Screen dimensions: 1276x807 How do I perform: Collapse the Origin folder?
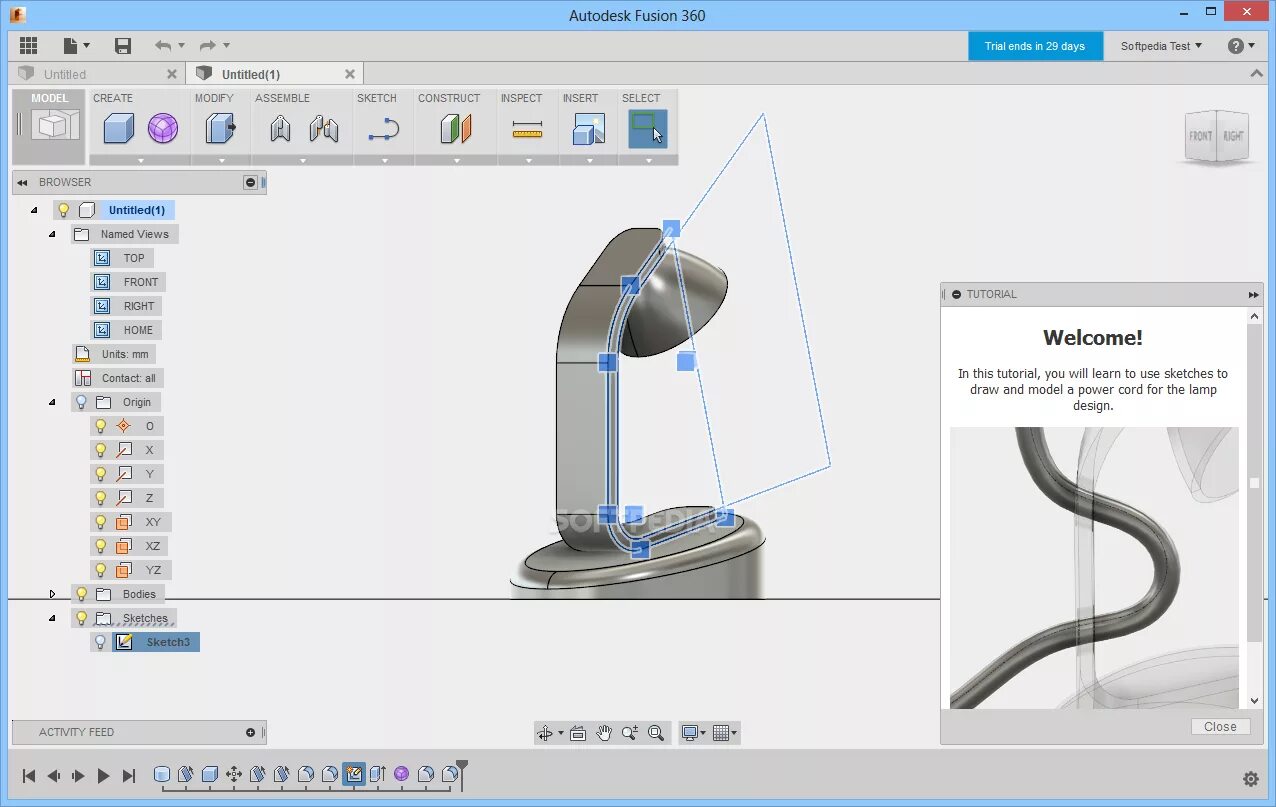tap(53, 402)
